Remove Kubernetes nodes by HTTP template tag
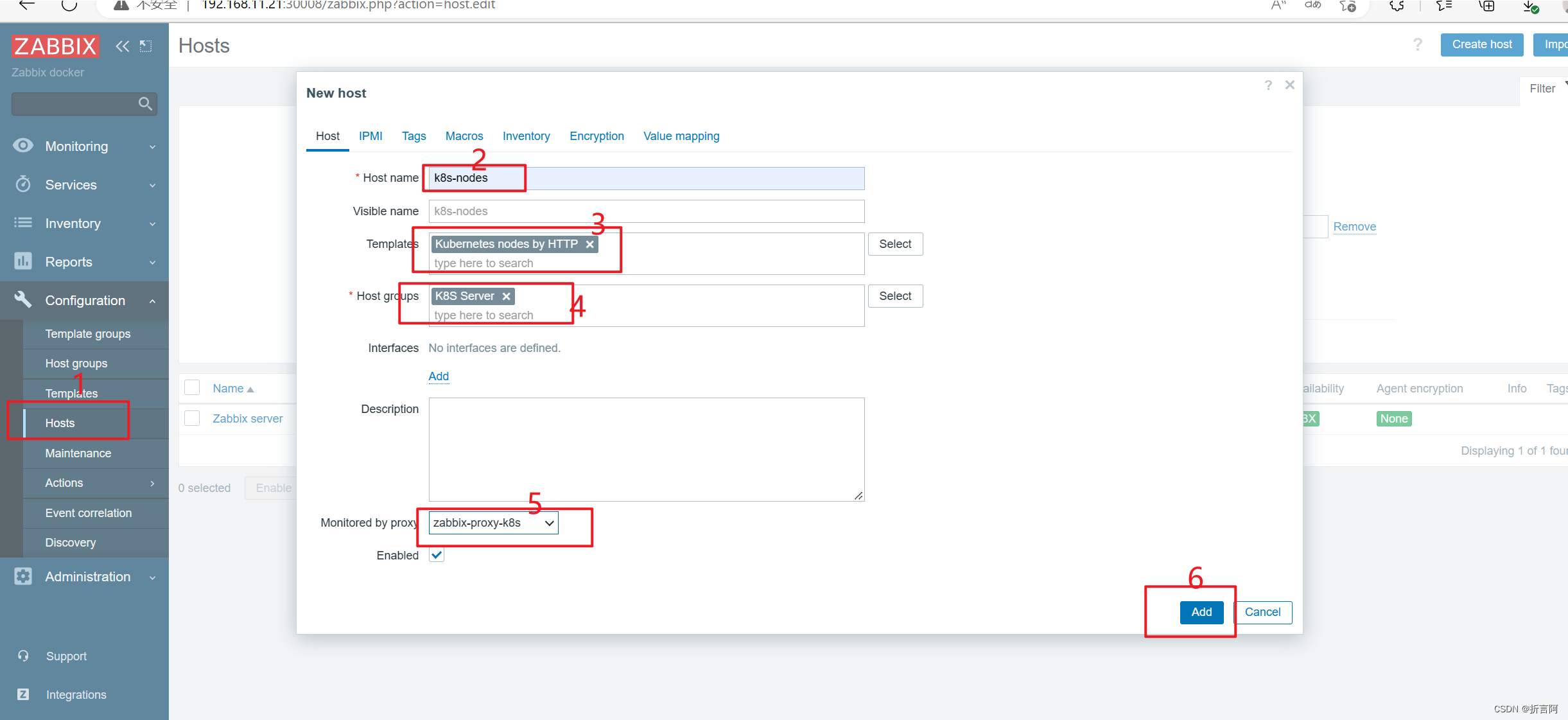 click(x=589, y=244)
